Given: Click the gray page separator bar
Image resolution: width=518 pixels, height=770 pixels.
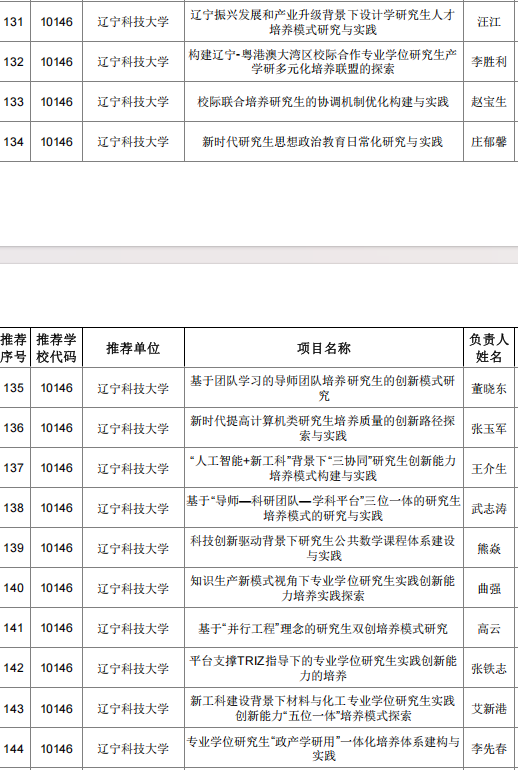Looking at the screenshot, I should (x=259, y=255).
